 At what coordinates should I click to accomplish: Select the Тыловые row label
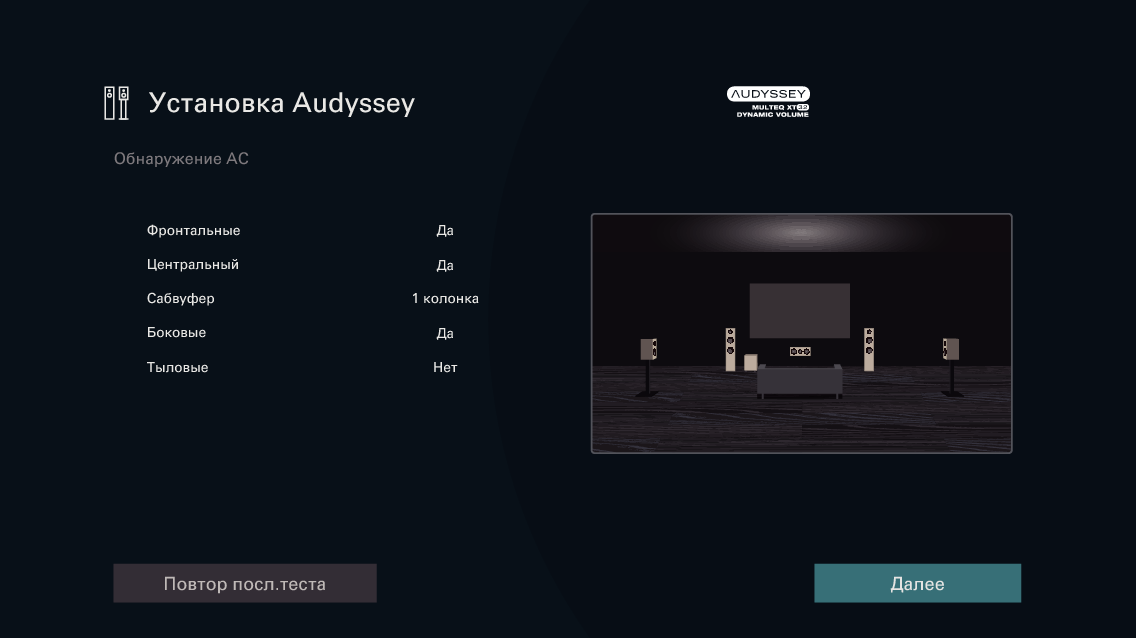pos(178,367)
